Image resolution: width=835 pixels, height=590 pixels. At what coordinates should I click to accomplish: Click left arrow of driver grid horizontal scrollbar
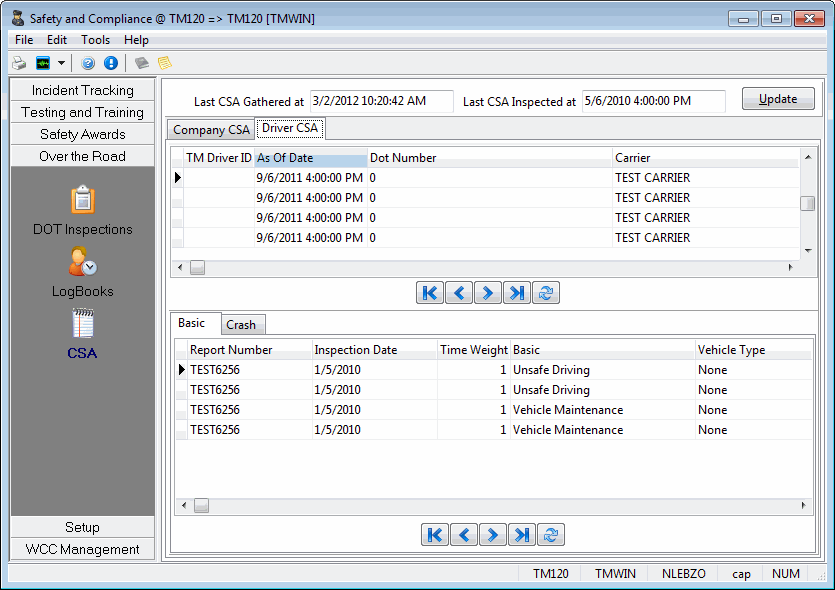pyautogui.click(x=181, y=267)
